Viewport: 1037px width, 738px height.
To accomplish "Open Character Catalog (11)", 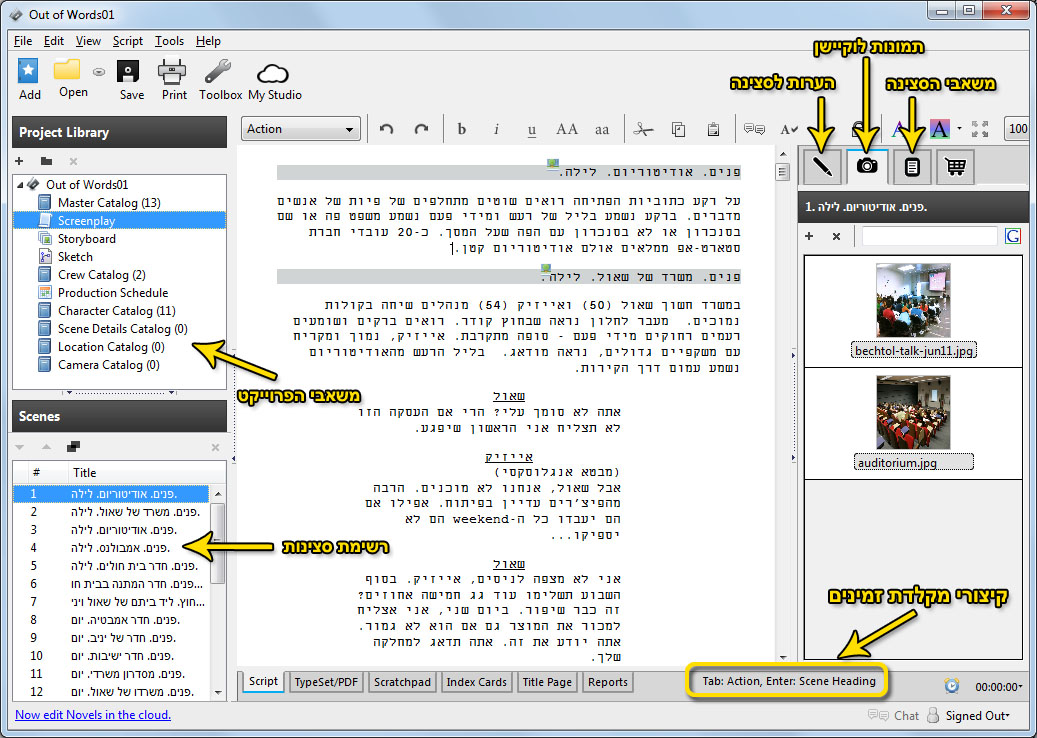I will pos(116,311).
